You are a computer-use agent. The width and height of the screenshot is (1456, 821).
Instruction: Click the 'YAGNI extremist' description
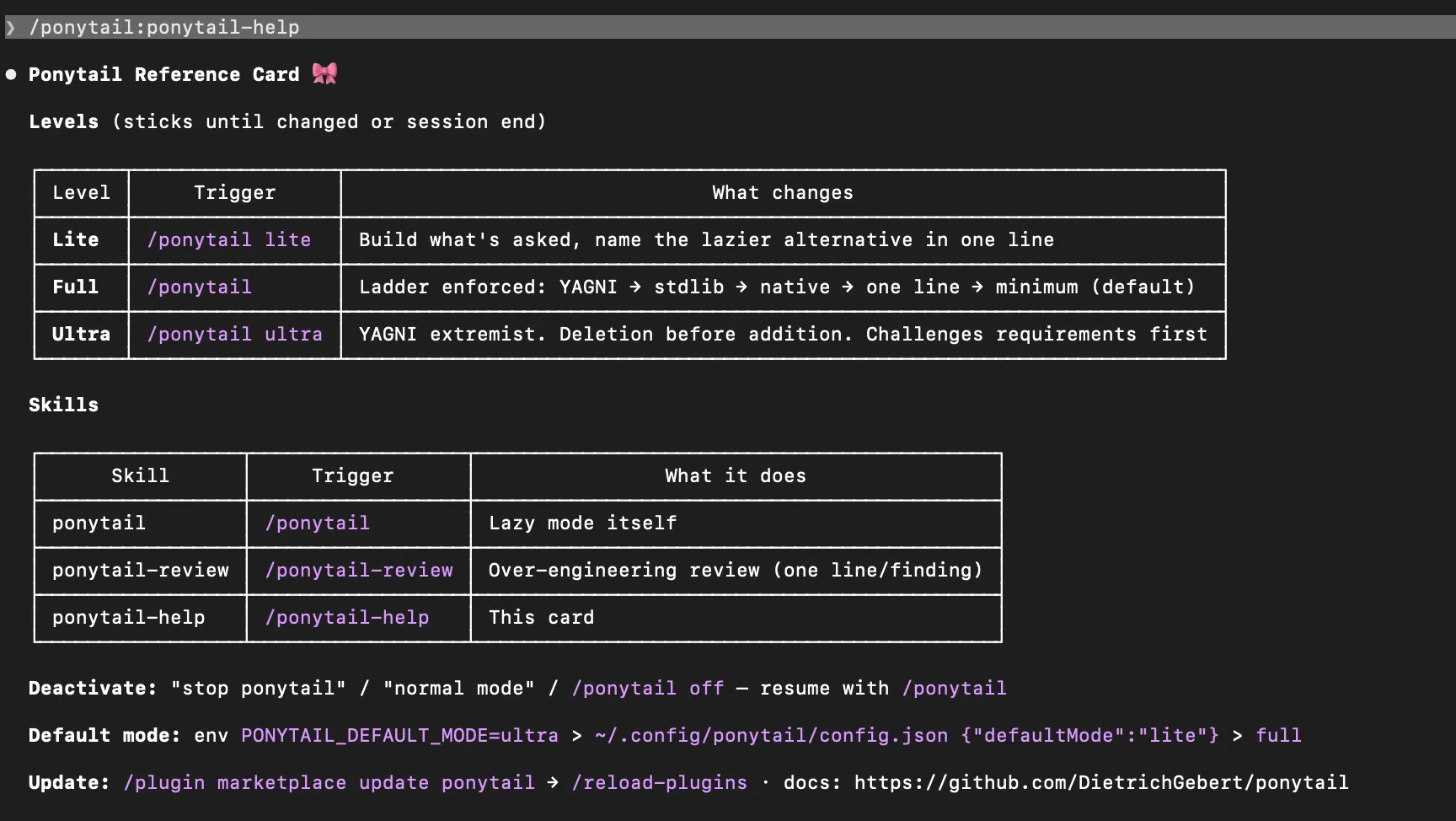click(x=783, y=334)
